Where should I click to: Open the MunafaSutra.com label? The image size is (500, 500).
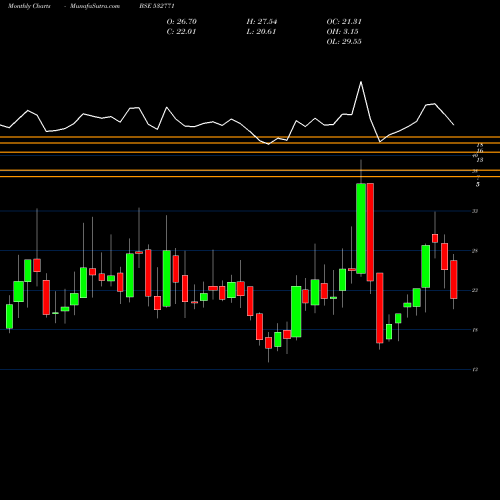(95, 6)
